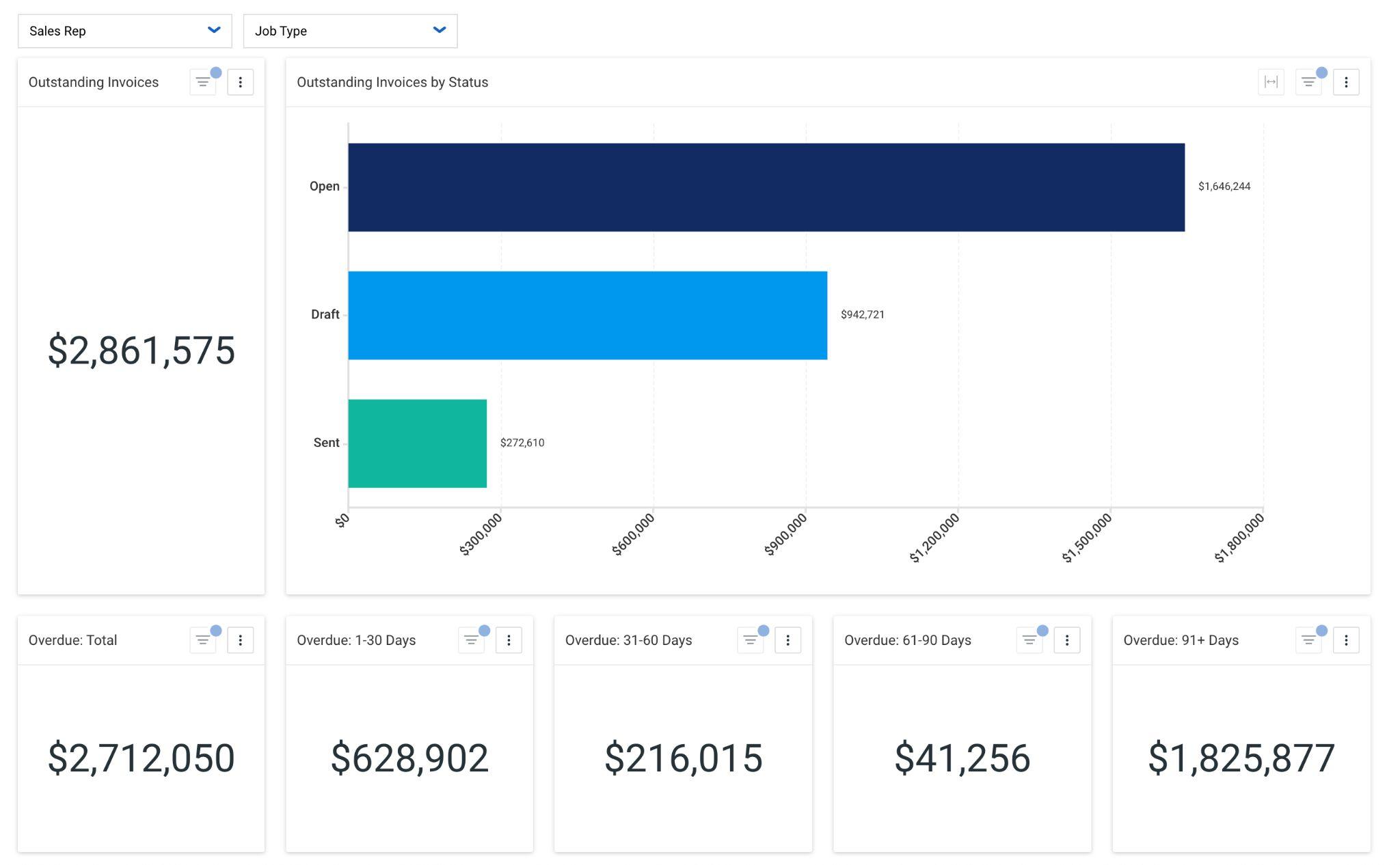Open three-dot menu on Overdue: 91+ Days
This screenshot has width=1400, height=865.
pyautogui.click(x=1346, y=640)
